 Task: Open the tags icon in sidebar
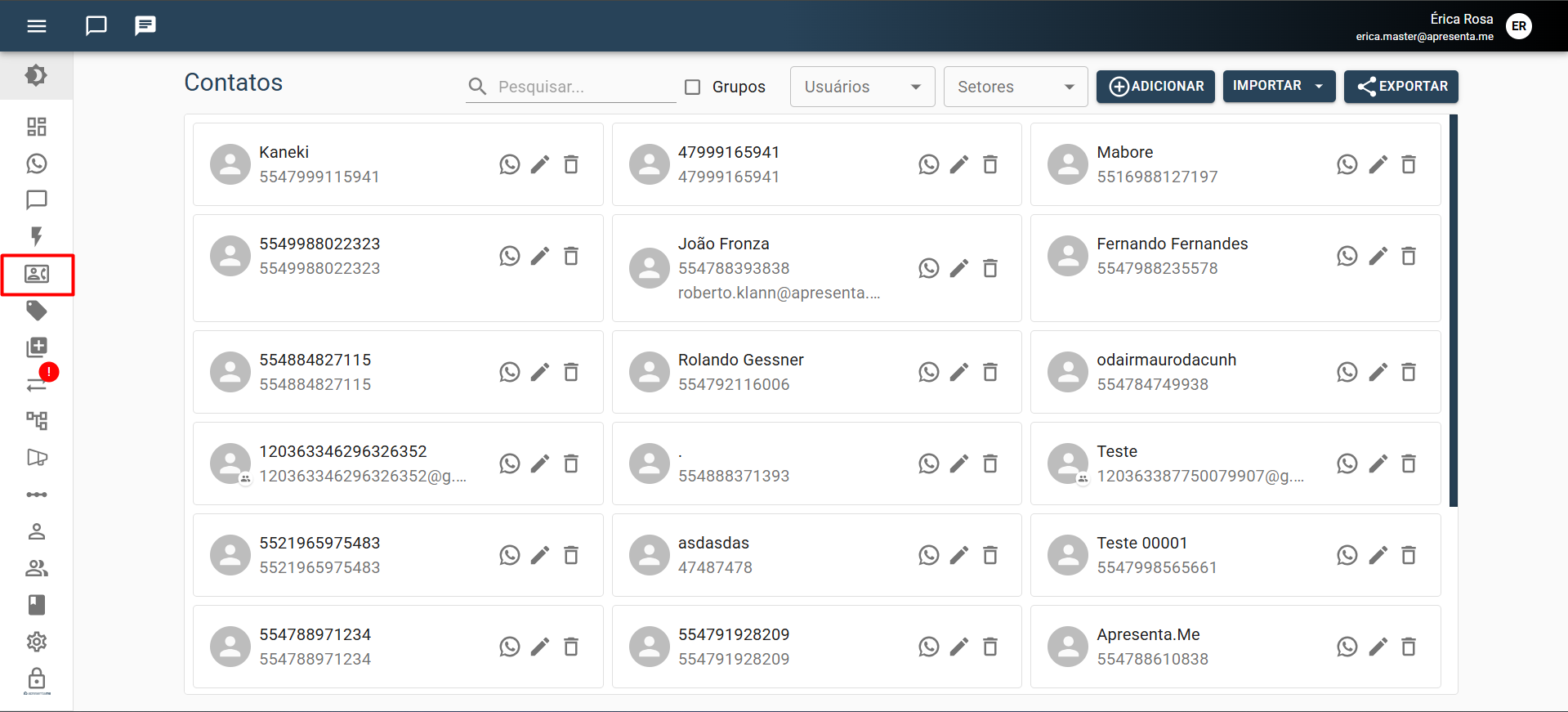click(37, 311)
